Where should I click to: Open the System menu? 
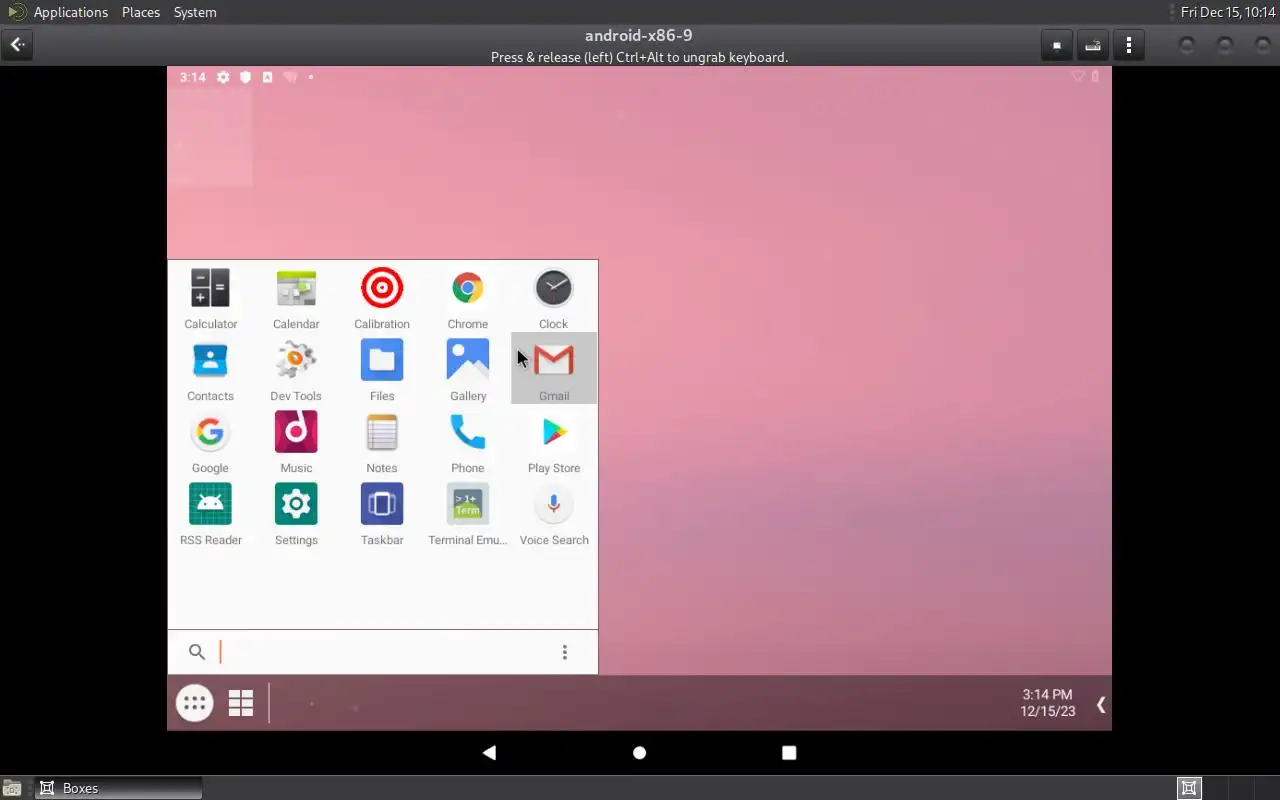(195, 12)
